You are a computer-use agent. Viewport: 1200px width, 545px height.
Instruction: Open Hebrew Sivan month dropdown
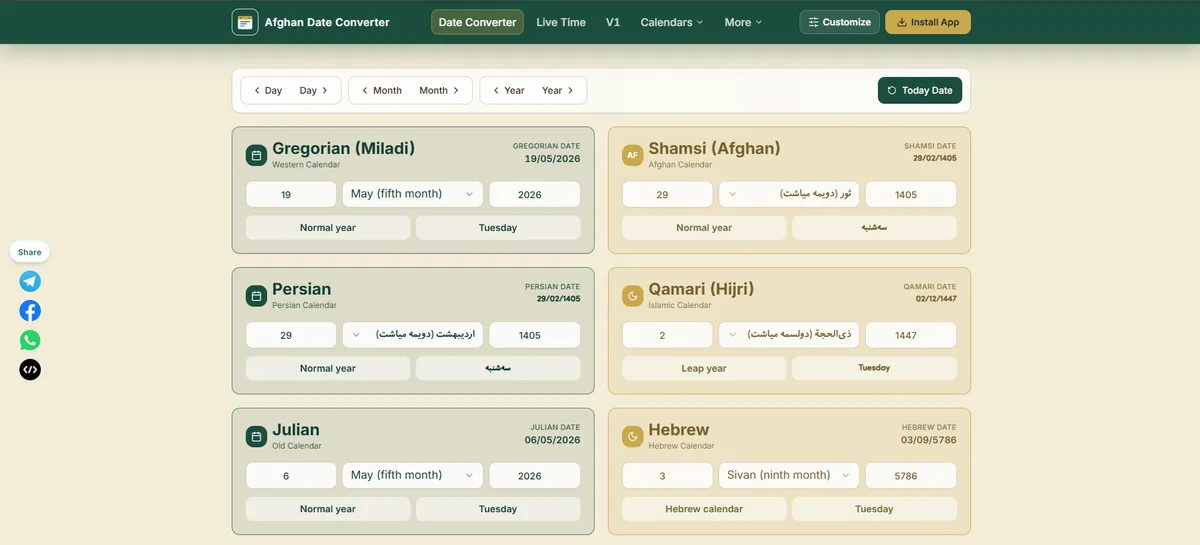[x=789, y=475]
